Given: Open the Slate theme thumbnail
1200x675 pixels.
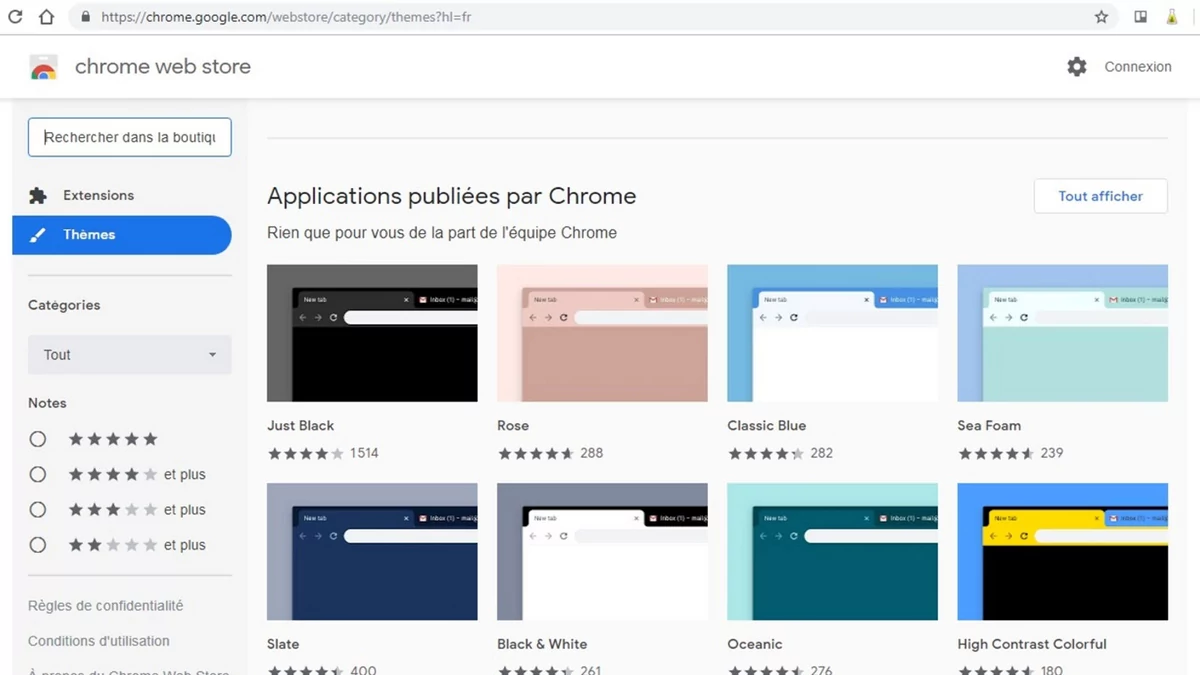Looking at the screenshot, I should point(372,552).
